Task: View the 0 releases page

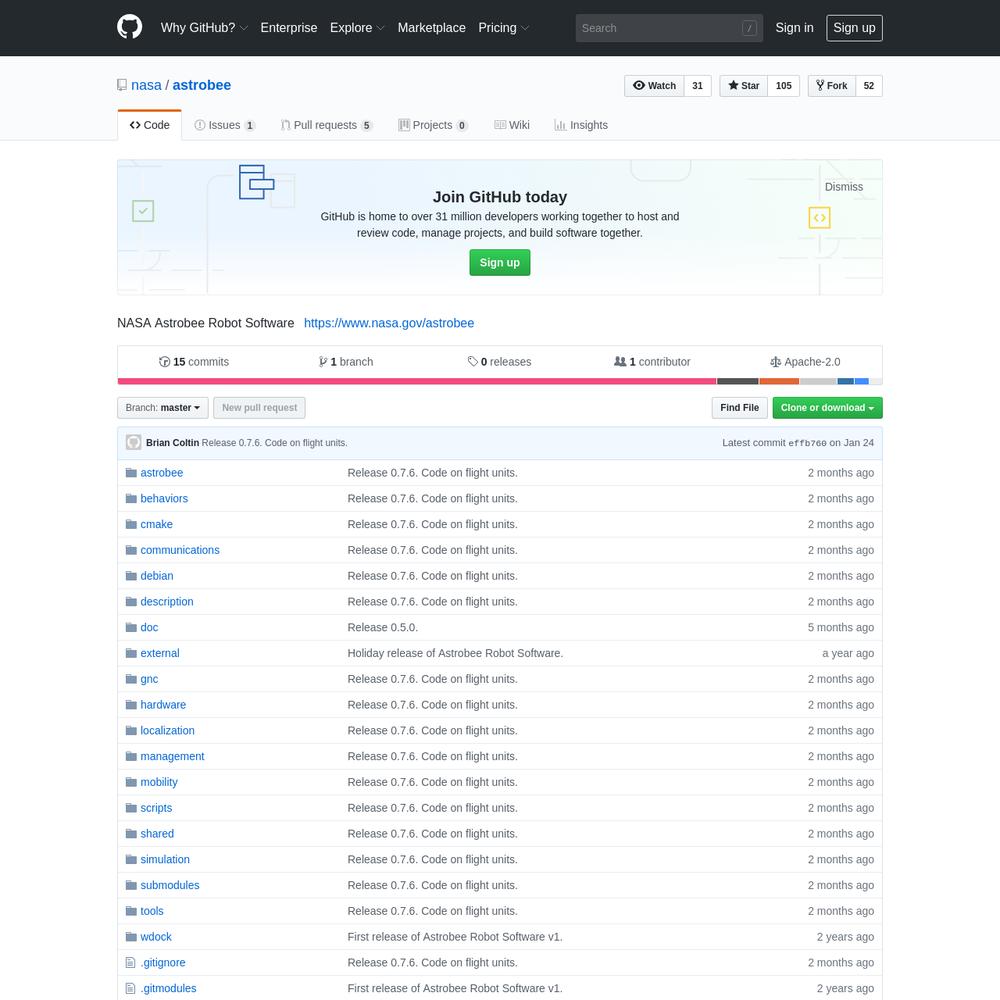Action: (x=499, y=362)
